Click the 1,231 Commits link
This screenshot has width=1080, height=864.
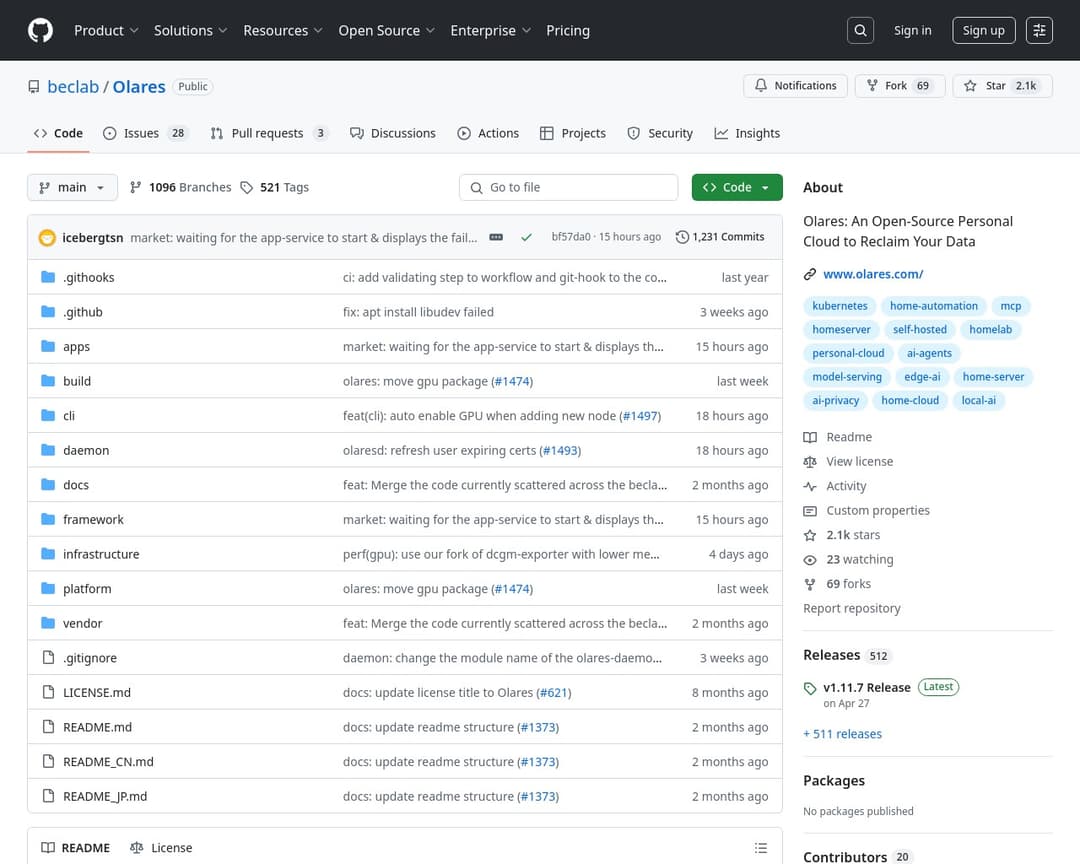coord(720,237)
